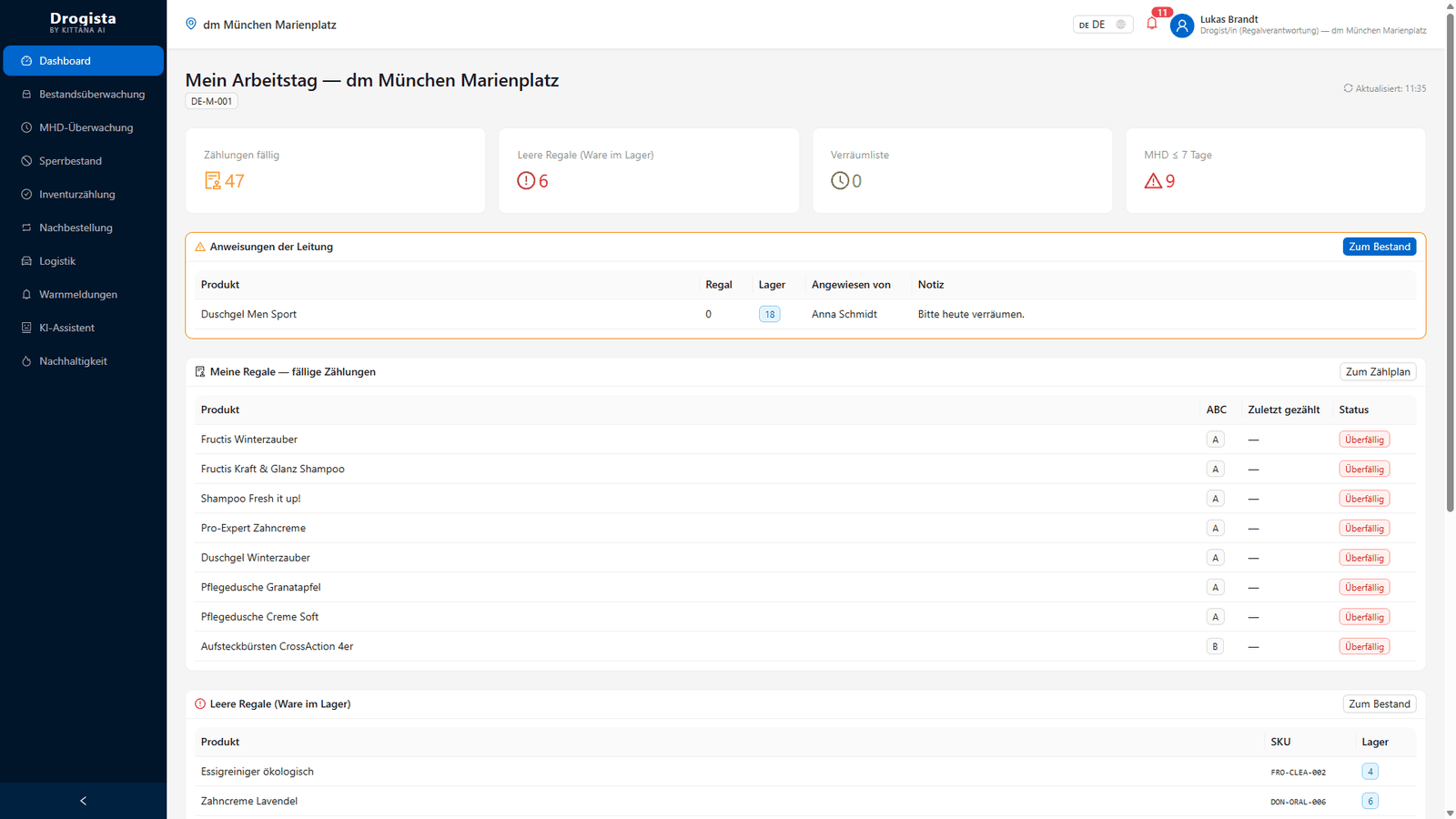Open the DE language selector
1456x819 pixels.
(x=1103, y=25)
